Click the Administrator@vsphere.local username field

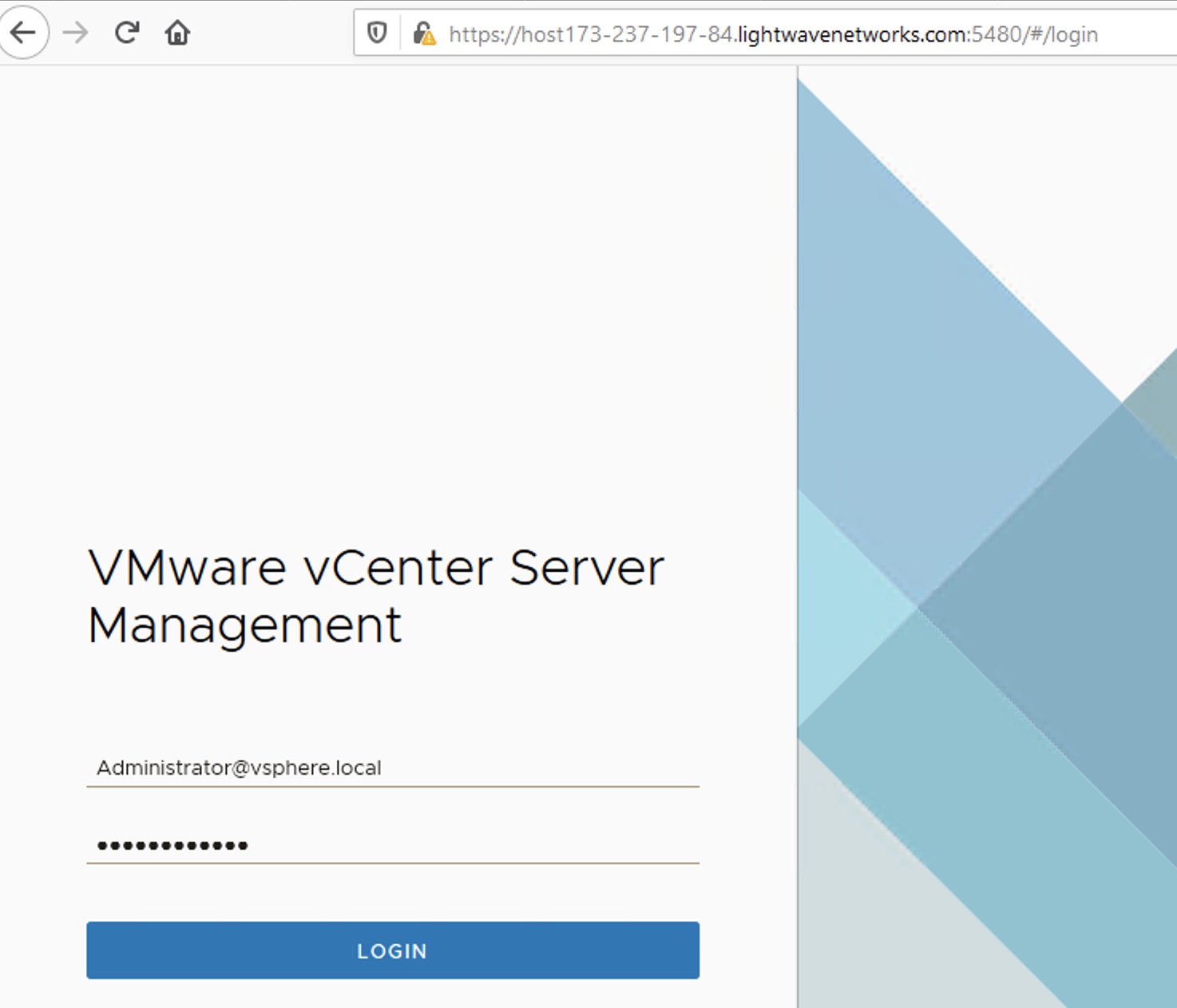(x=393, y=768)
